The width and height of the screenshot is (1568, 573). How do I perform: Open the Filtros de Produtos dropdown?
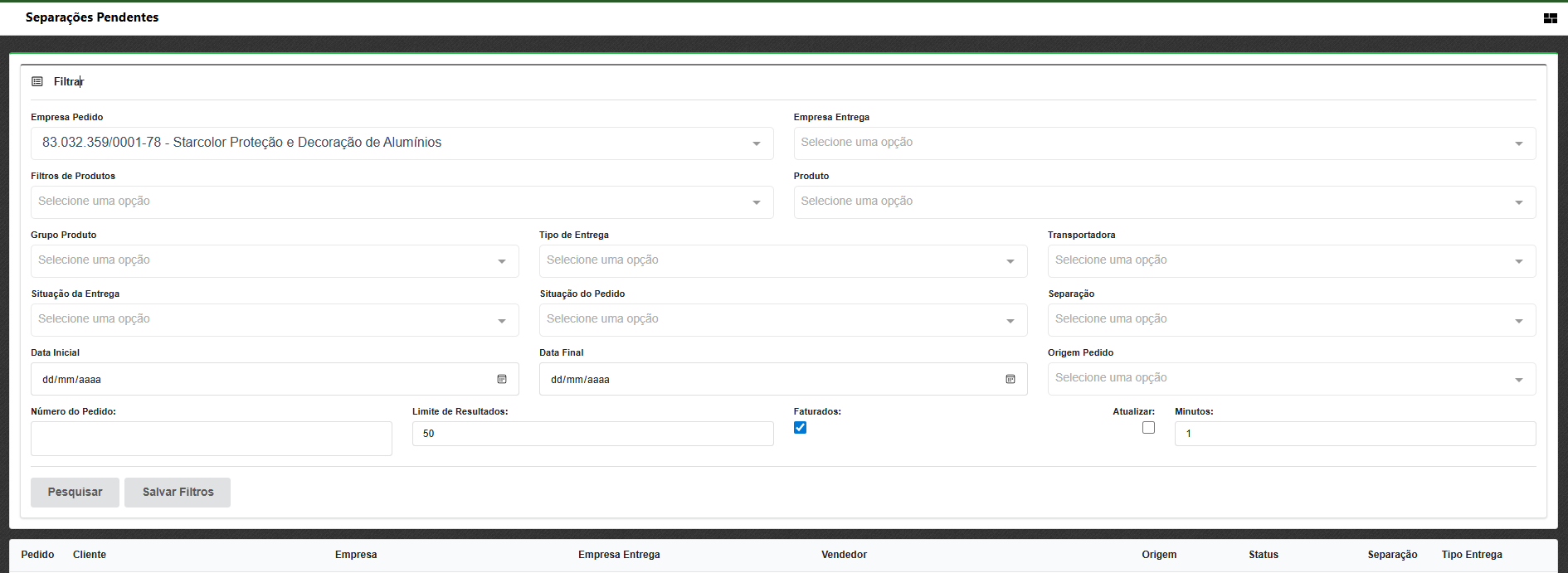(402, 202)
